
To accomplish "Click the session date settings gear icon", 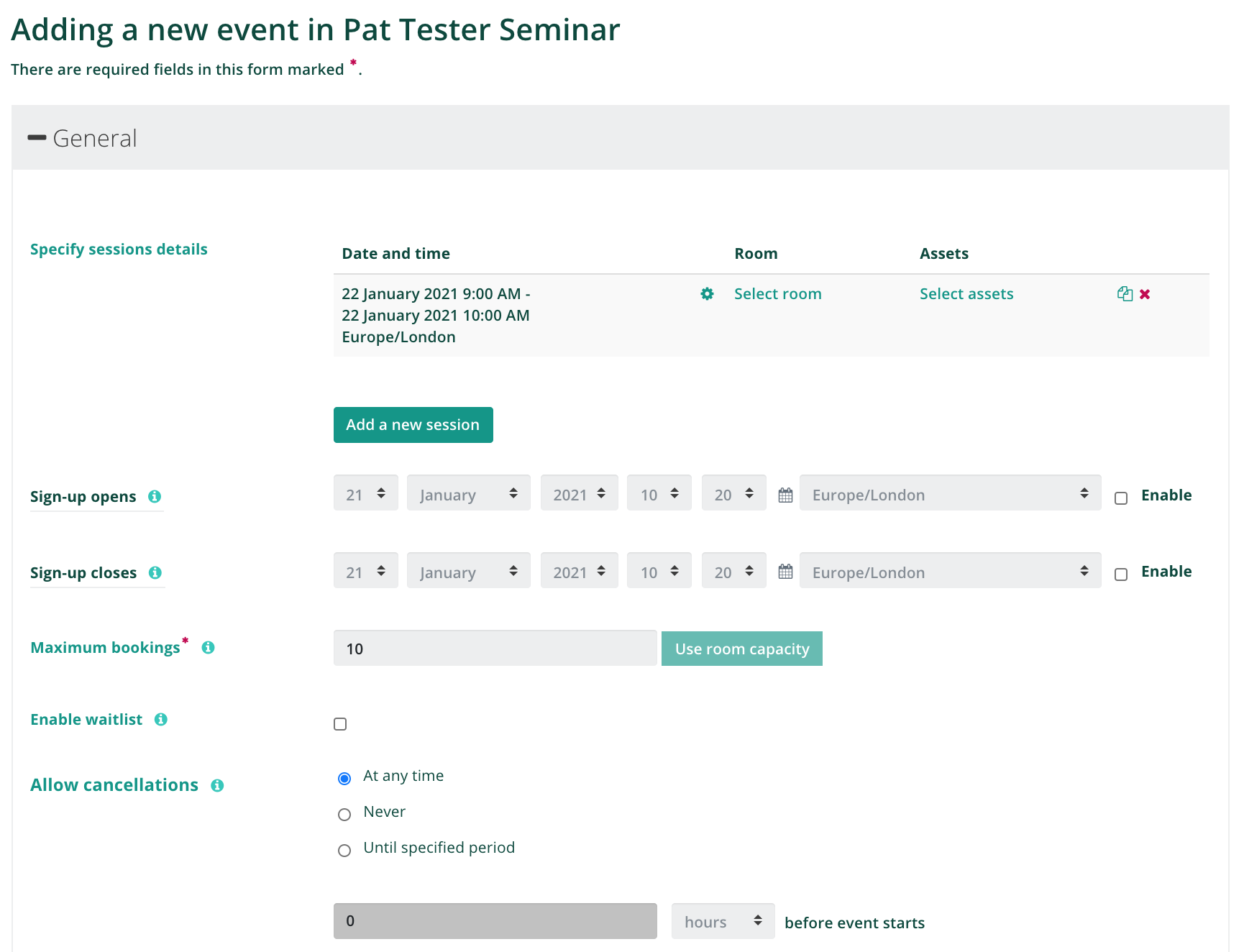I will tap(707, 294).
